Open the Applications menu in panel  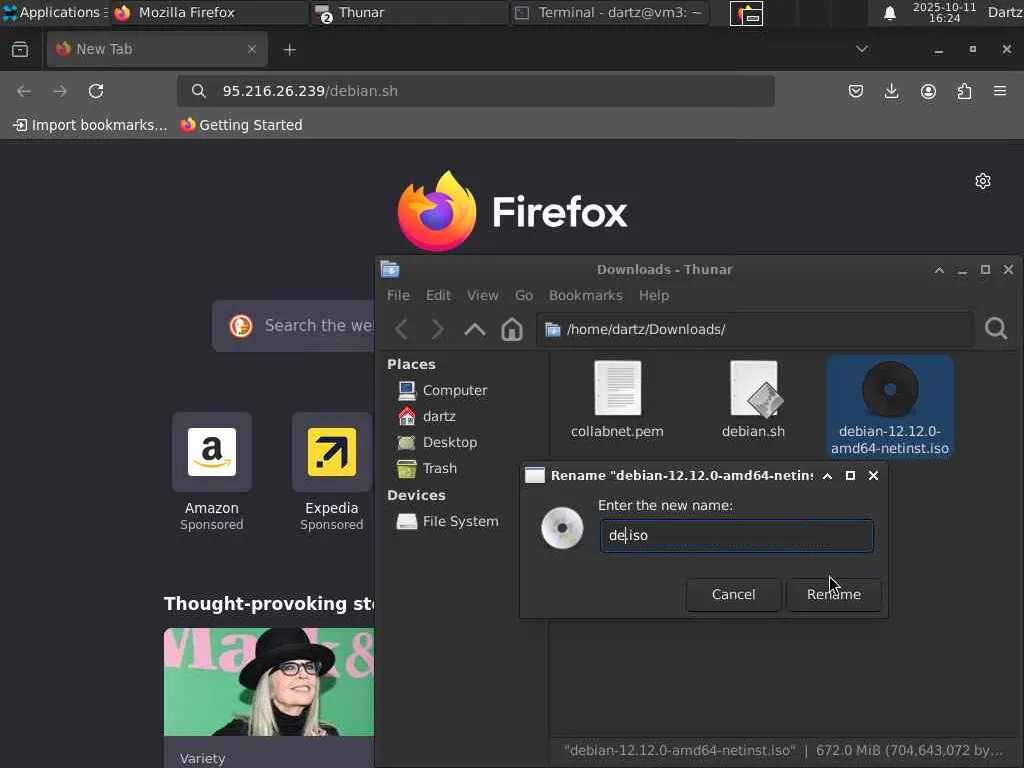point(54,12)
